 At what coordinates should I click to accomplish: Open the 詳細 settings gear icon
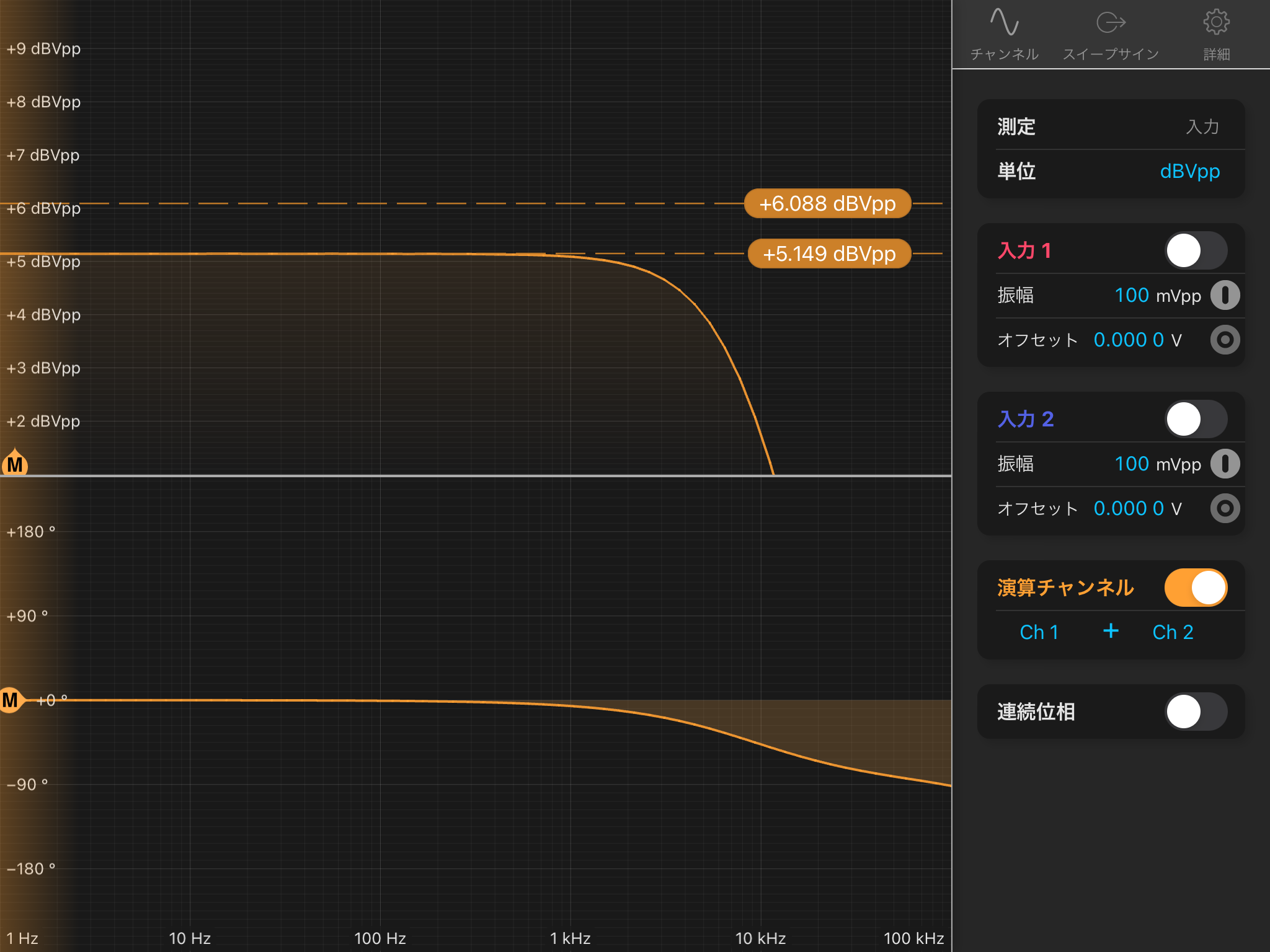click(x=1216, y=22)
